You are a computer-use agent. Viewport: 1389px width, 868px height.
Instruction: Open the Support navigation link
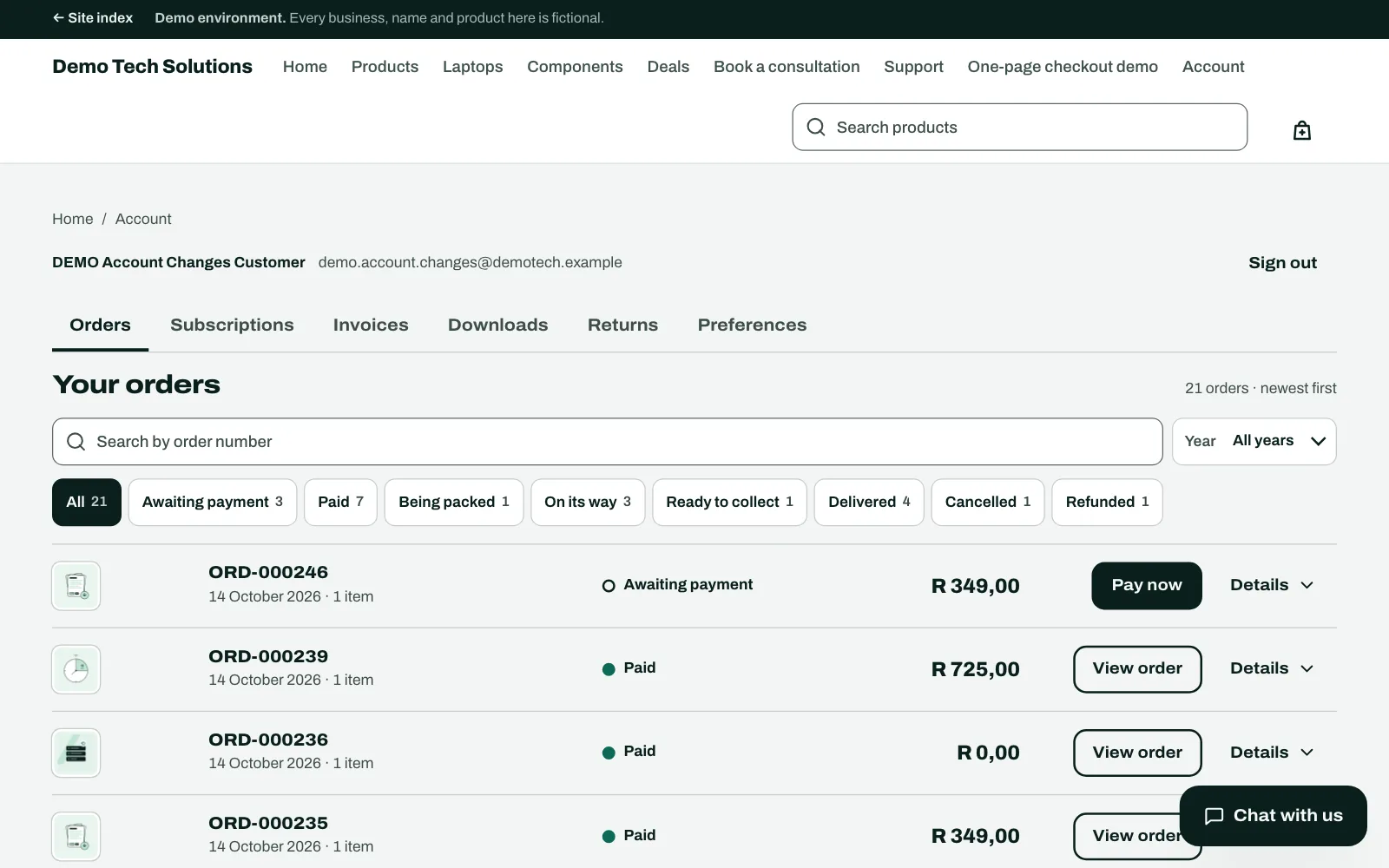click(913, 67)
